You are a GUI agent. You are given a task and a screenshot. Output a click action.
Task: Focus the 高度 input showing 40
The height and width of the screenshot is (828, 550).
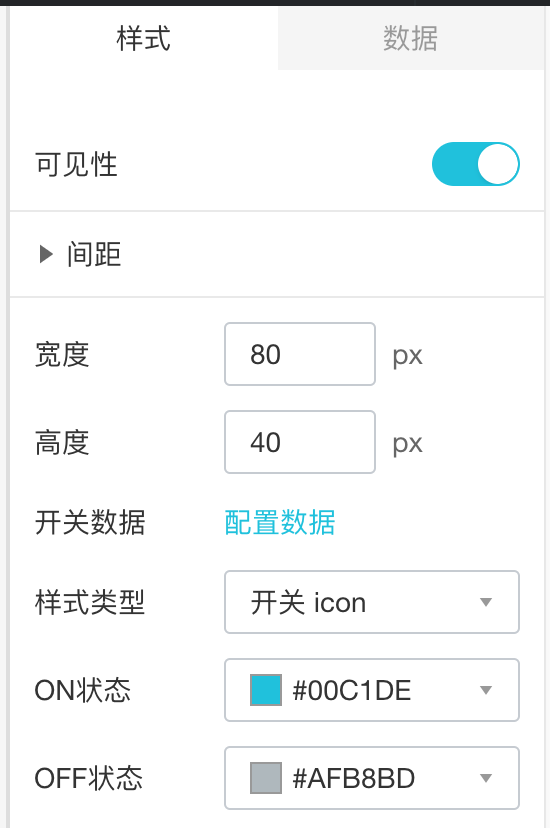(300, 442)
